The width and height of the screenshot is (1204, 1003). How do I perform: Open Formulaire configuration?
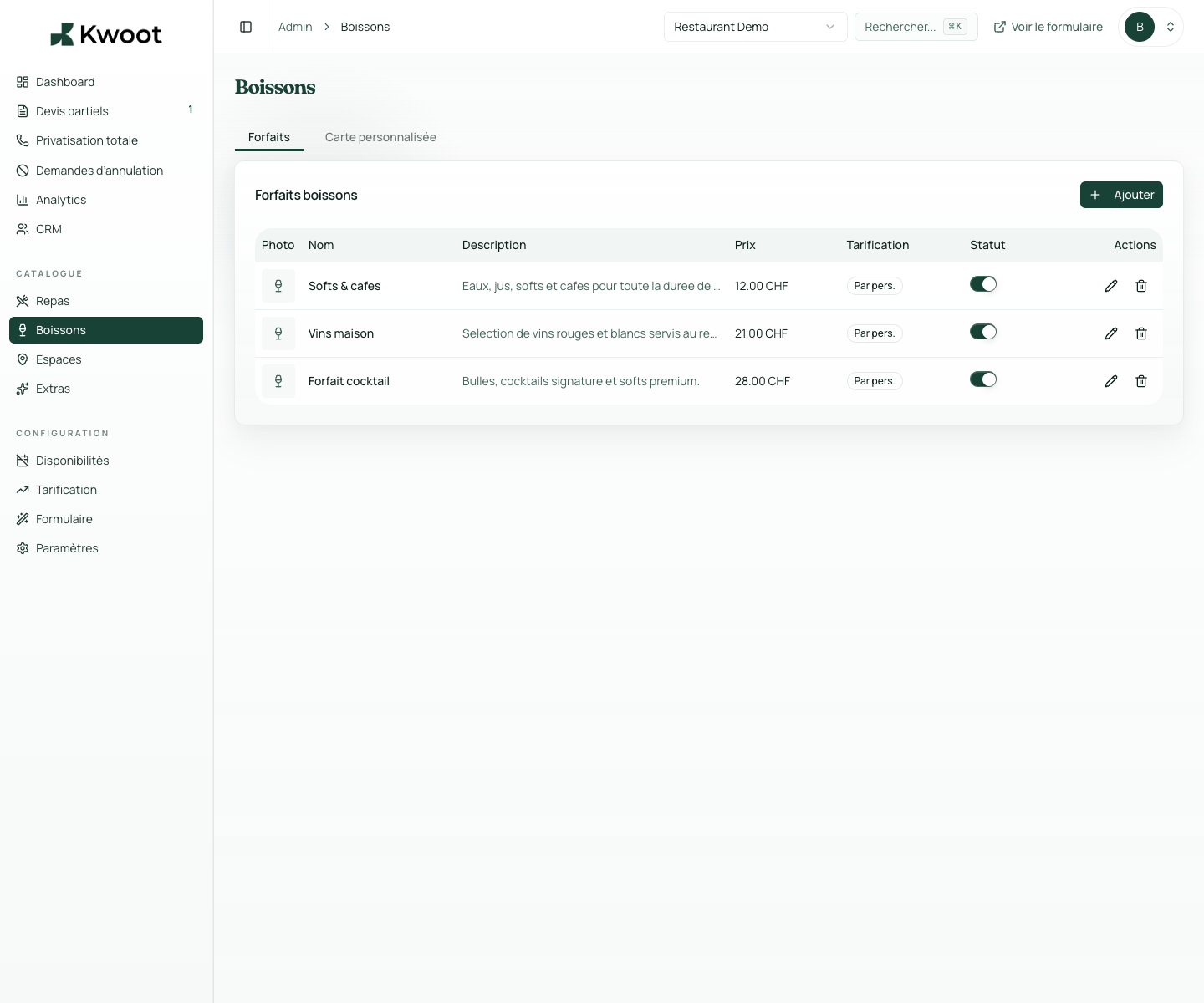tap(106, 519)
